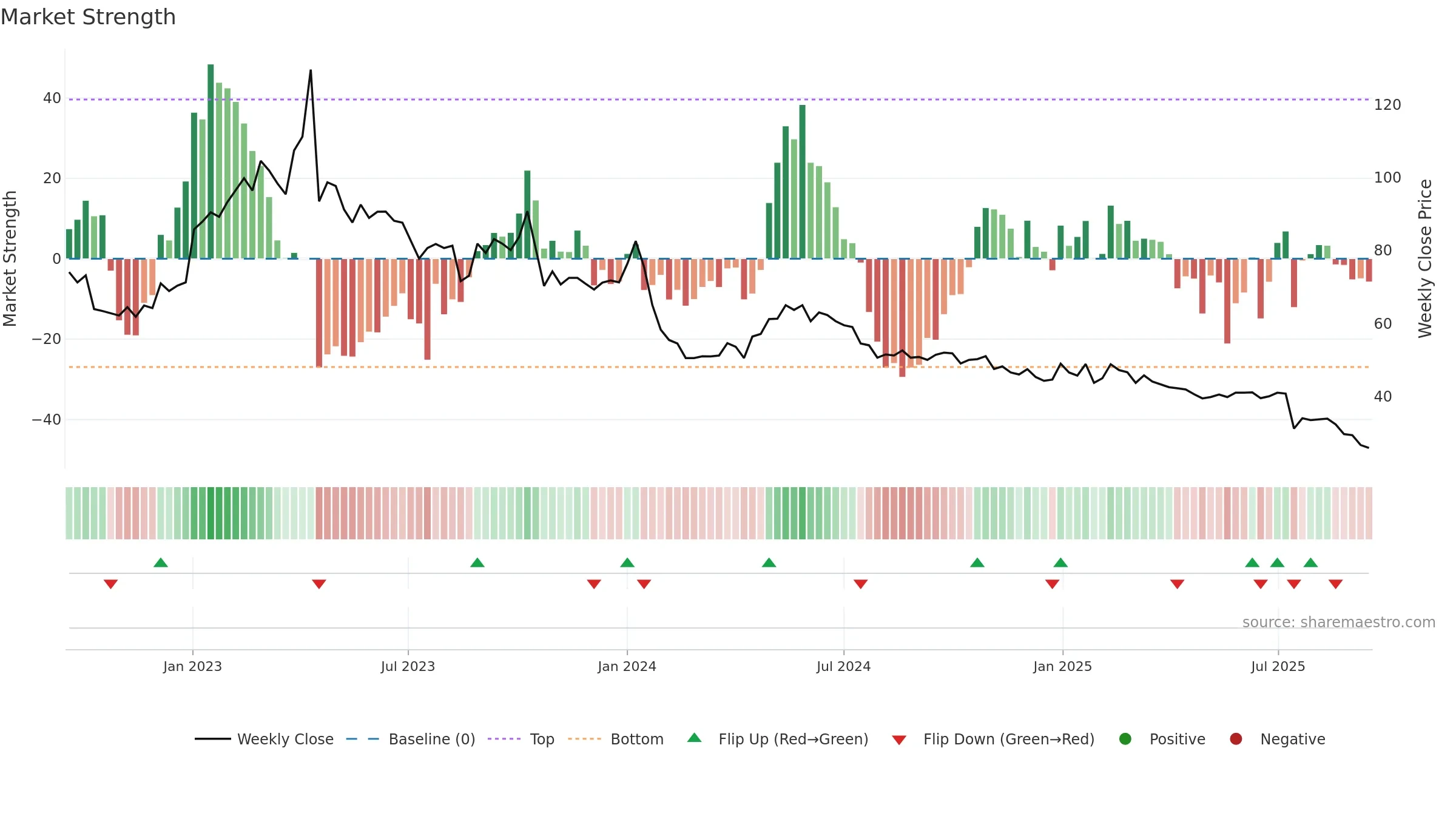Screen dimensions: 1456x819
Task: Click the 'Jan 2025' x-axis label
Action: [x=1062, y=666]
